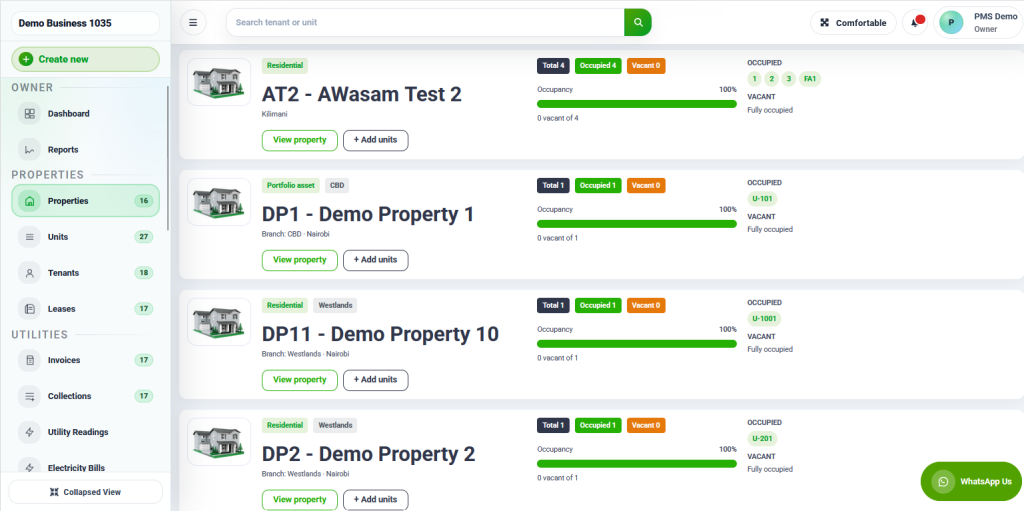Screen dimensions: 1024x511
Task: Click the PMS Demo avatar circle
Action: pos(951,23)
